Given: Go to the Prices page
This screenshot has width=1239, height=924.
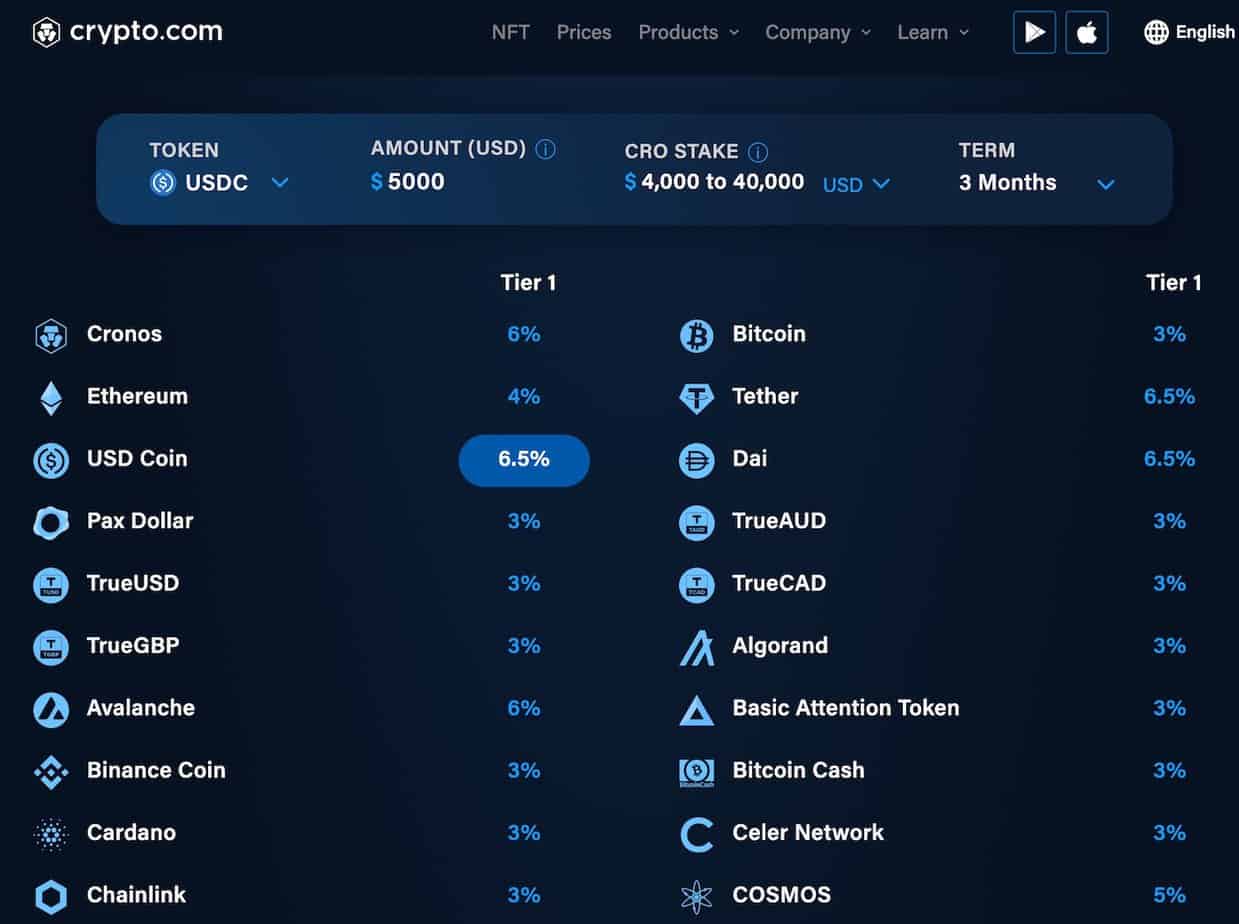Looking at the screenshot, I should tap(584, 32).
